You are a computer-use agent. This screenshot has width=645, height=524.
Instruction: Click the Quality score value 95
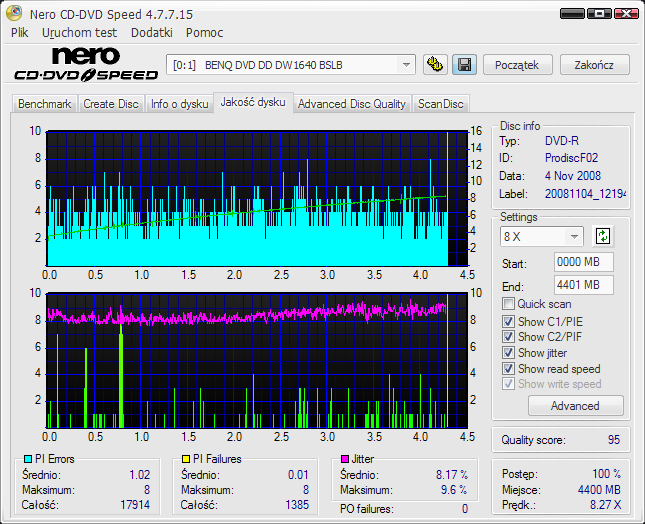coord(614,440)
